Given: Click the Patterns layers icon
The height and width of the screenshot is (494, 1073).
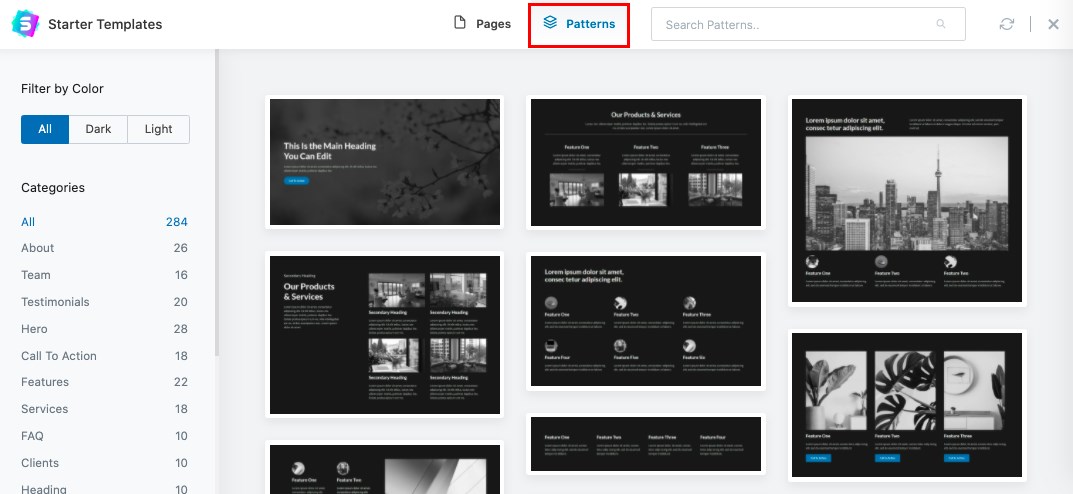Looking at the screenshot, I should (550, 23).
